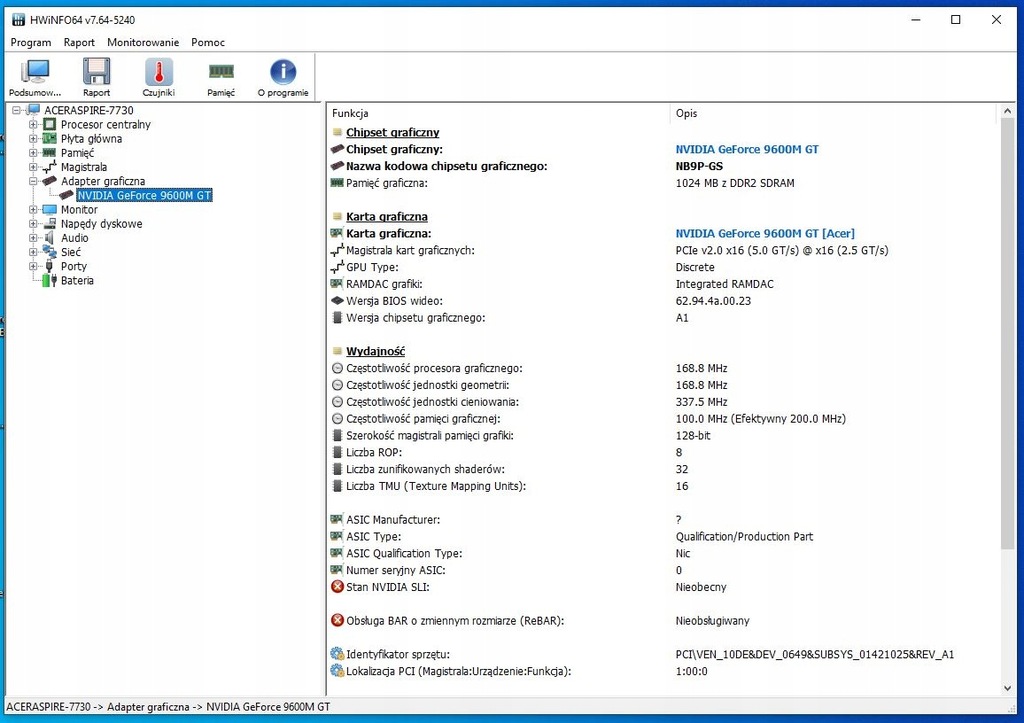
Task: Collapse the Adapter graficzna node
Action: tap(33, 181)
